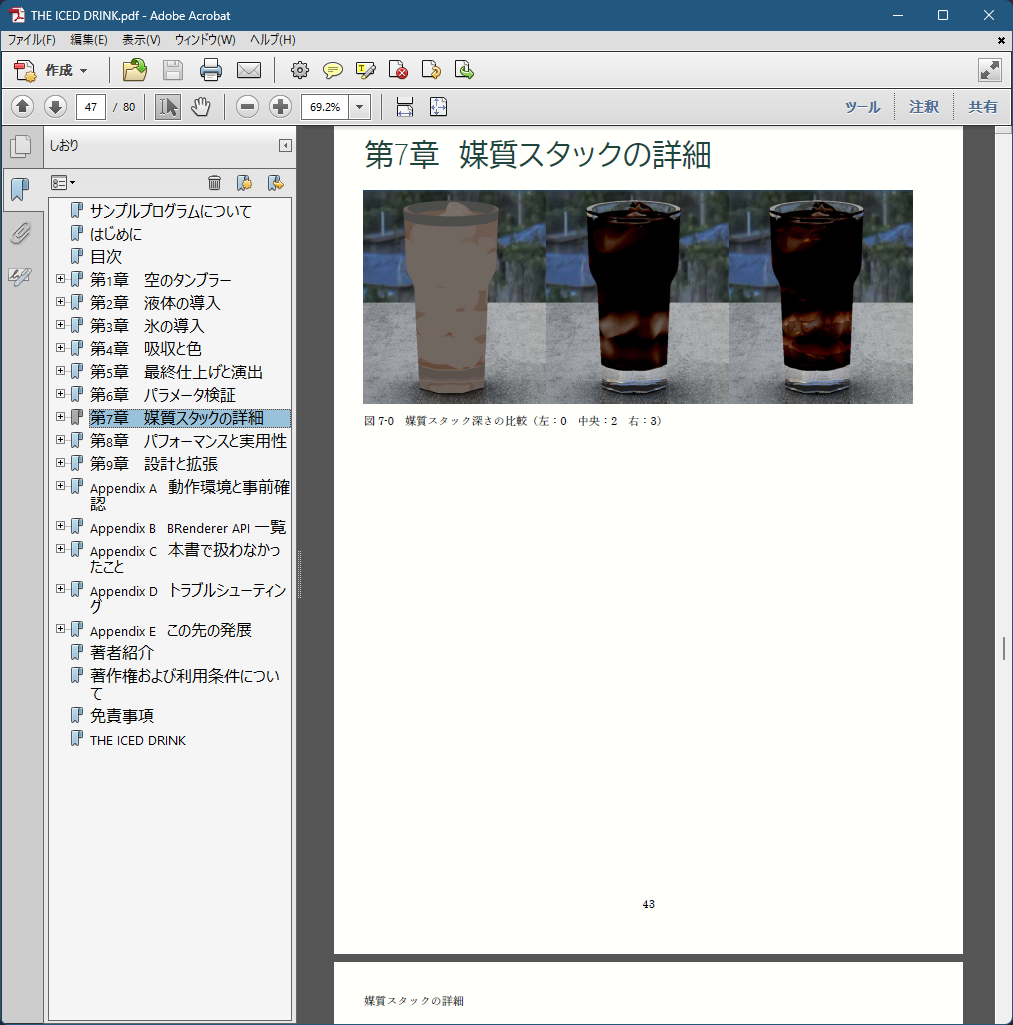Toggle the Page Thumbnails panel
Viewport: 1013px width, 1025px height.
(x=20, y=147)
